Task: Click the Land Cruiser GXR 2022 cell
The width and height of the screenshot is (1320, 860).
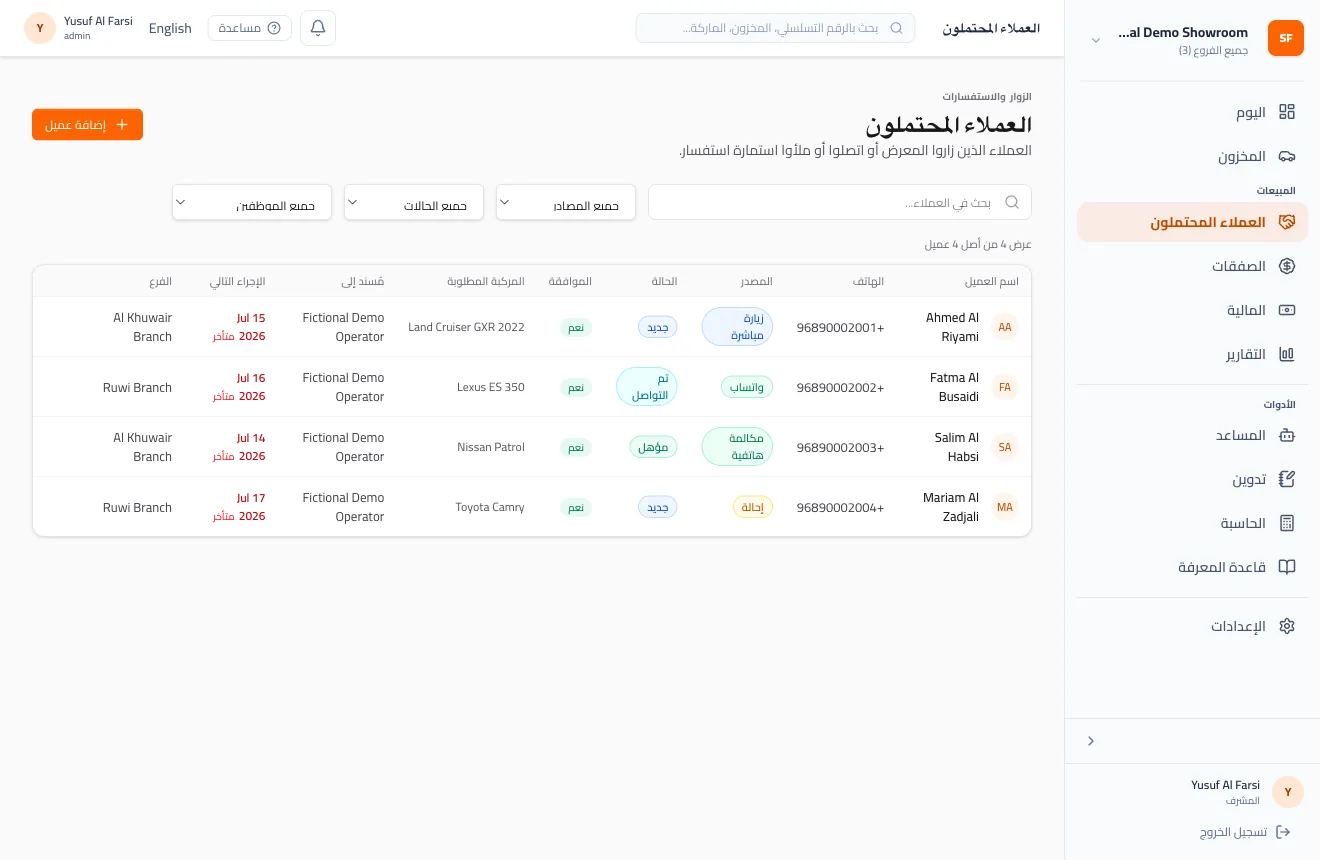Action: click(x=466, y=327)
